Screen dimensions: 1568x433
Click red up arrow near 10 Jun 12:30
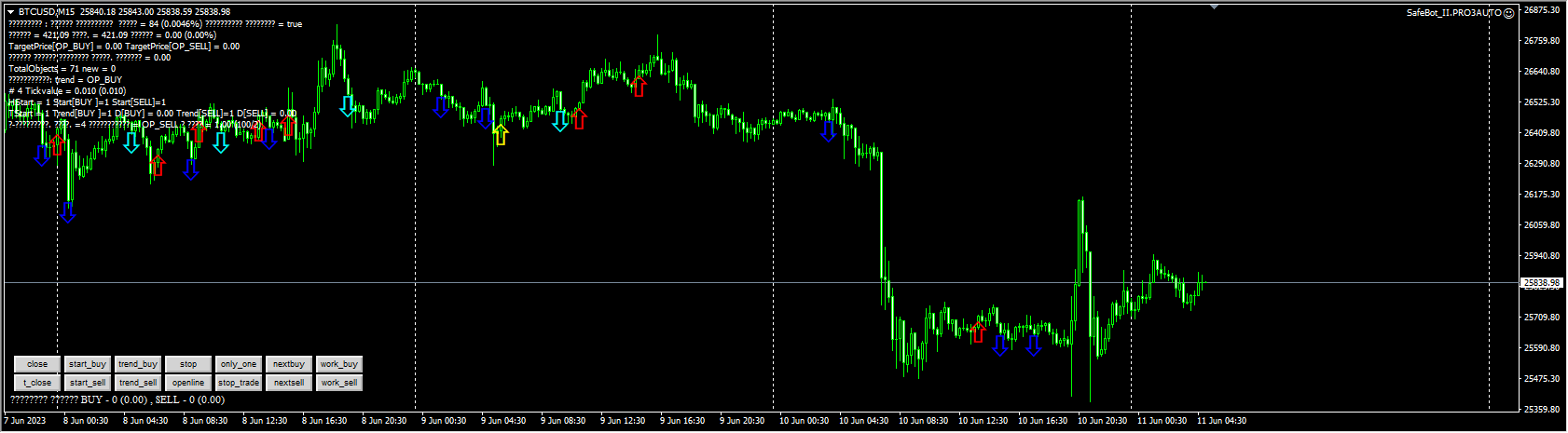pos(978,332)
